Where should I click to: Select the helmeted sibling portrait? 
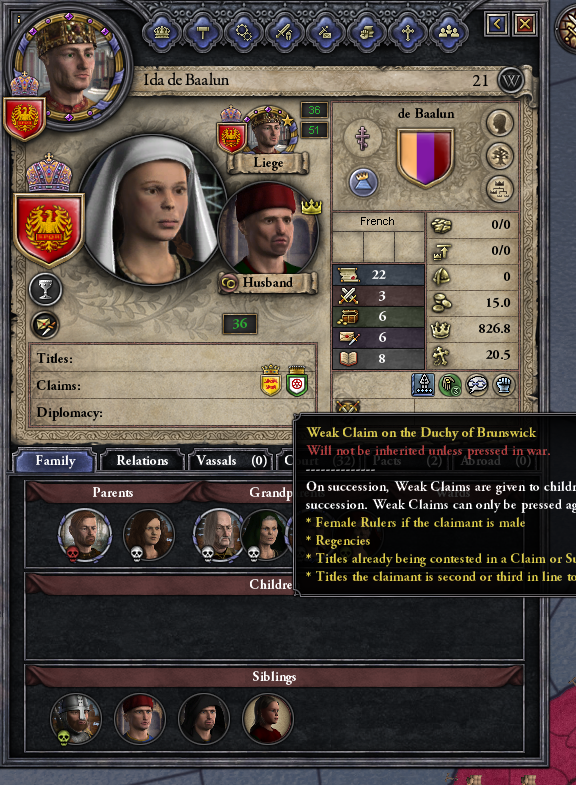pos(76,718)
